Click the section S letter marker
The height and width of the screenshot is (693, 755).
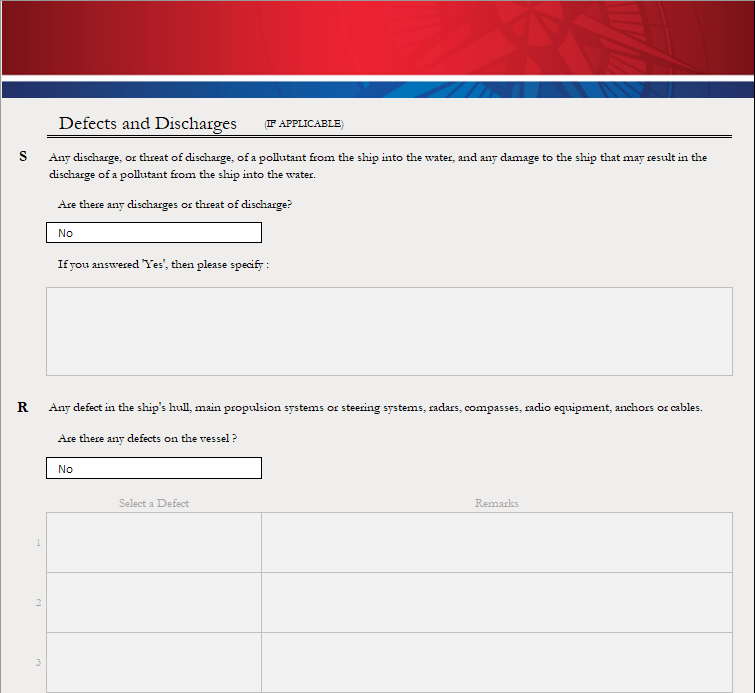point(23,157)
